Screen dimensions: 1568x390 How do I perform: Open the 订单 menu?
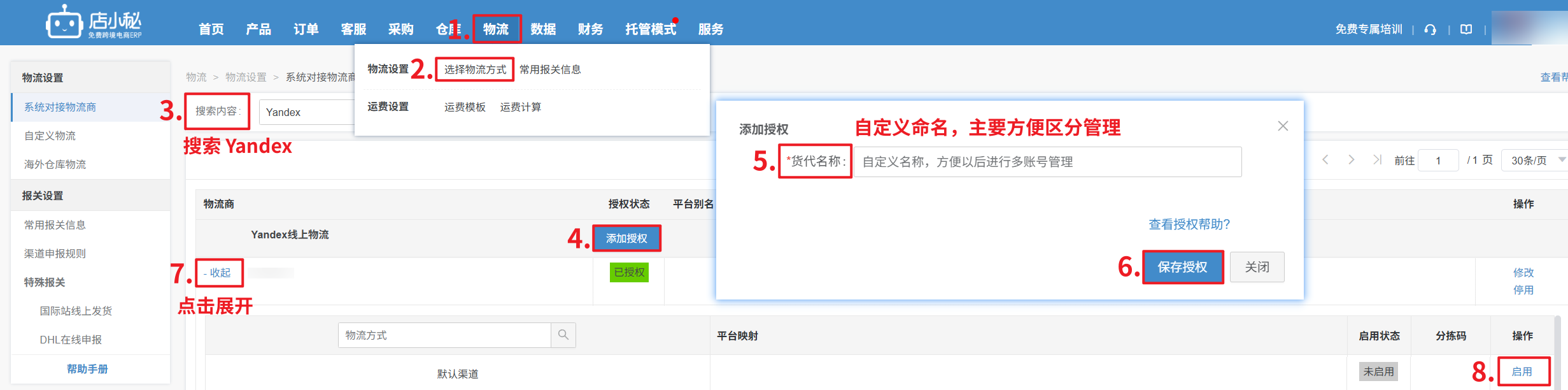click(306, 29)
